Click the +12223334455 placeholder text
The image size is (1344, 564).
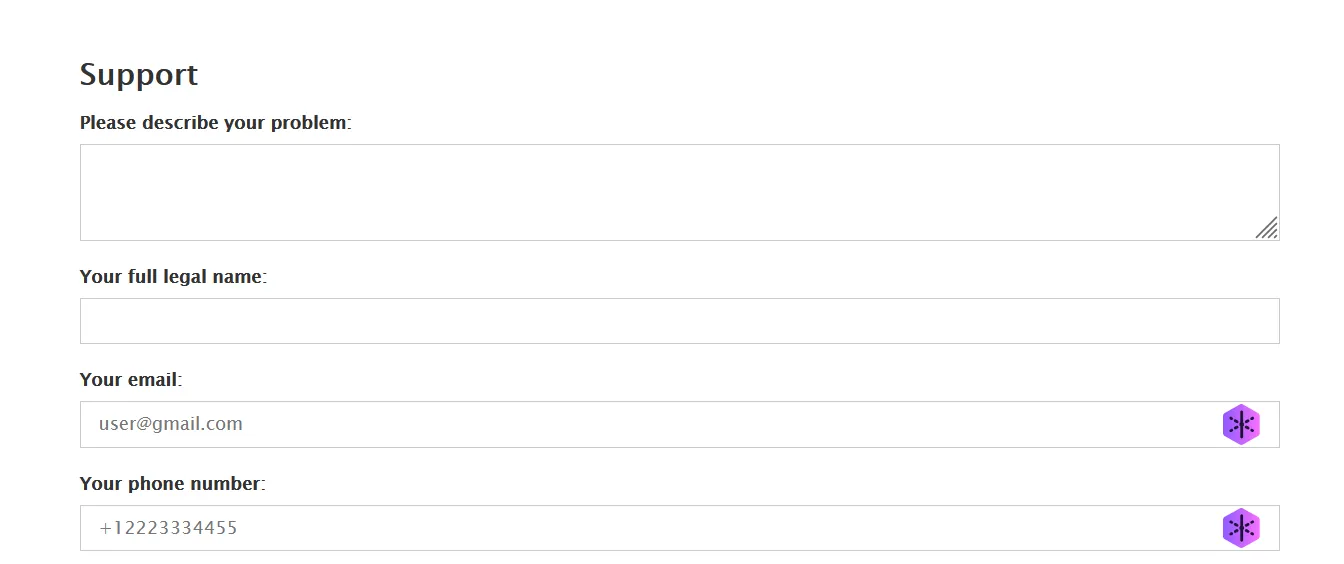click(x=168, y=528)
